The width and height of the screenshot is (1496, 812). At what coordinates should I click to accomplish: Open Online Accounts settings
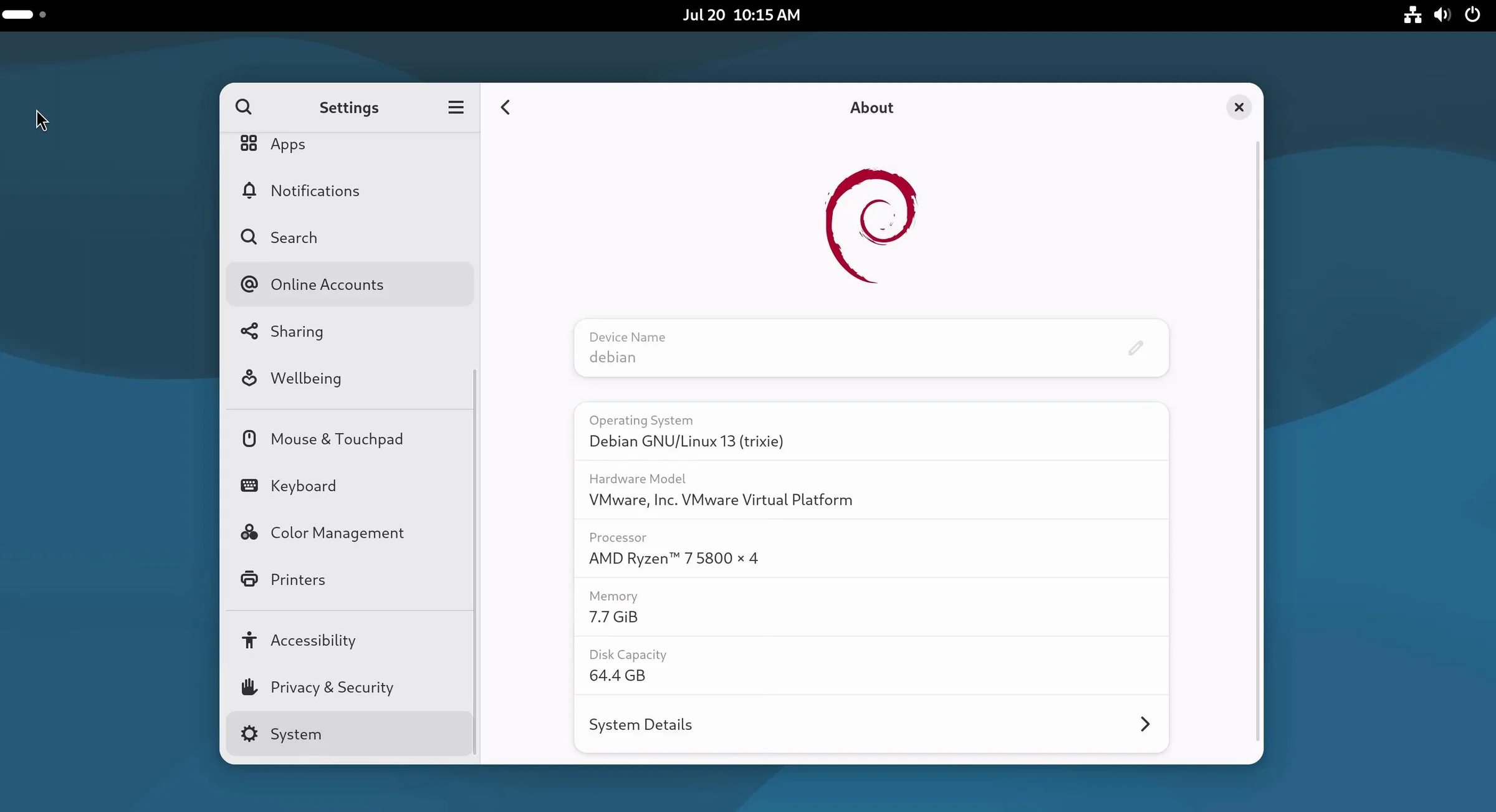350,284
